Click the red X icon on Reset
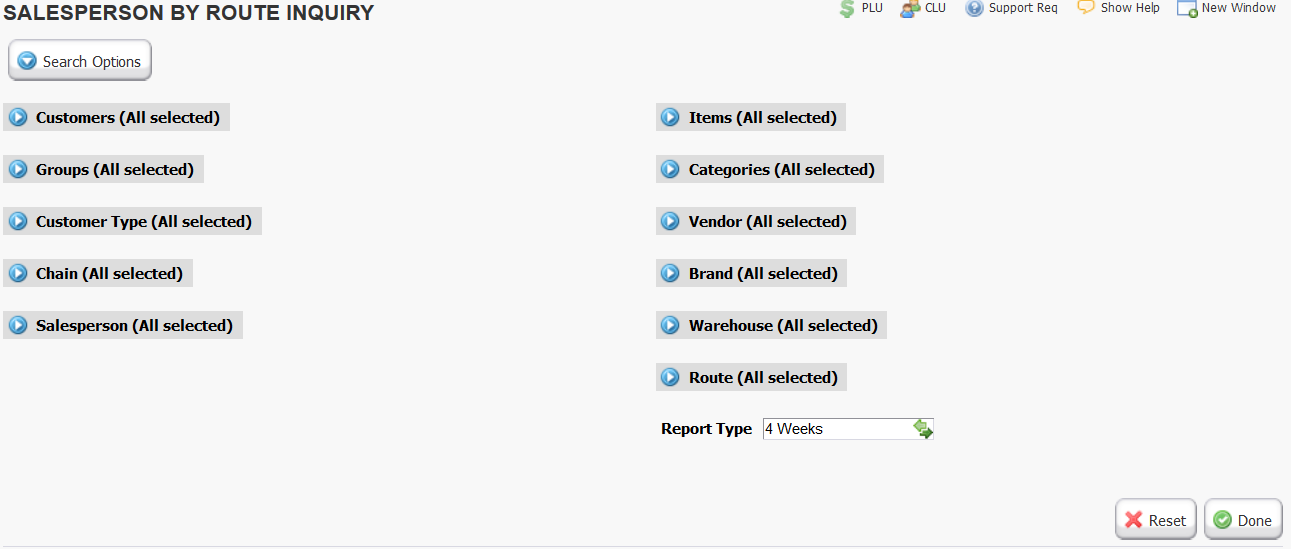 tap(1134, 520)
